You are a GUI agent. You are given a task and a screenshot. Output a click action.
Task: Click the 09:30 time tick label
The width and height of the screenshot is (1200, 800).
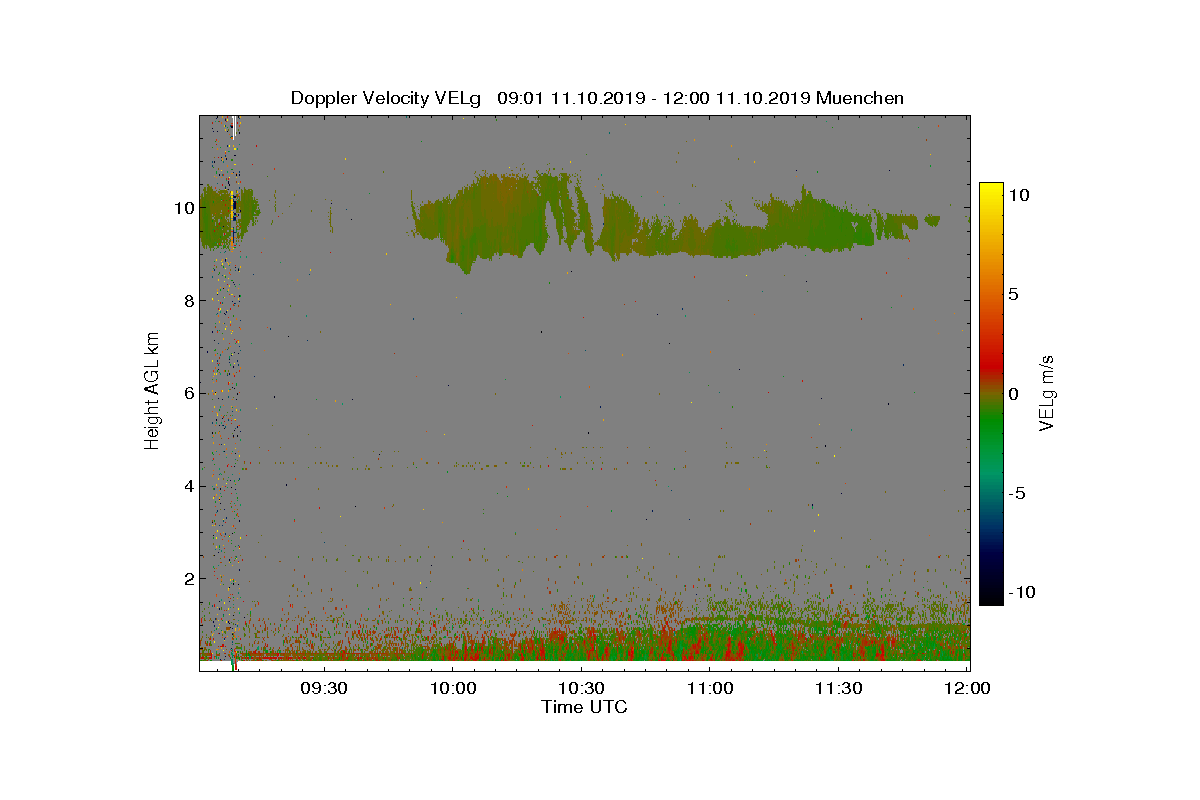323,688
